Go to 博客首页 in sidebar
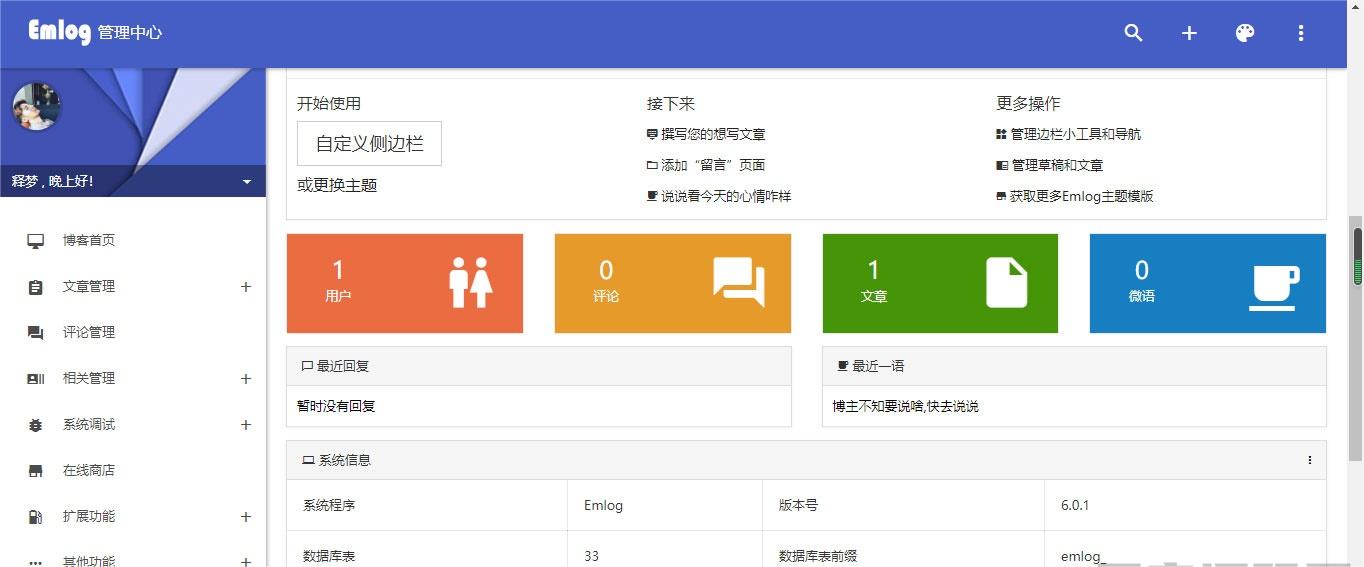This screenshot has height=567, width=1364. (x=89, y=240)
